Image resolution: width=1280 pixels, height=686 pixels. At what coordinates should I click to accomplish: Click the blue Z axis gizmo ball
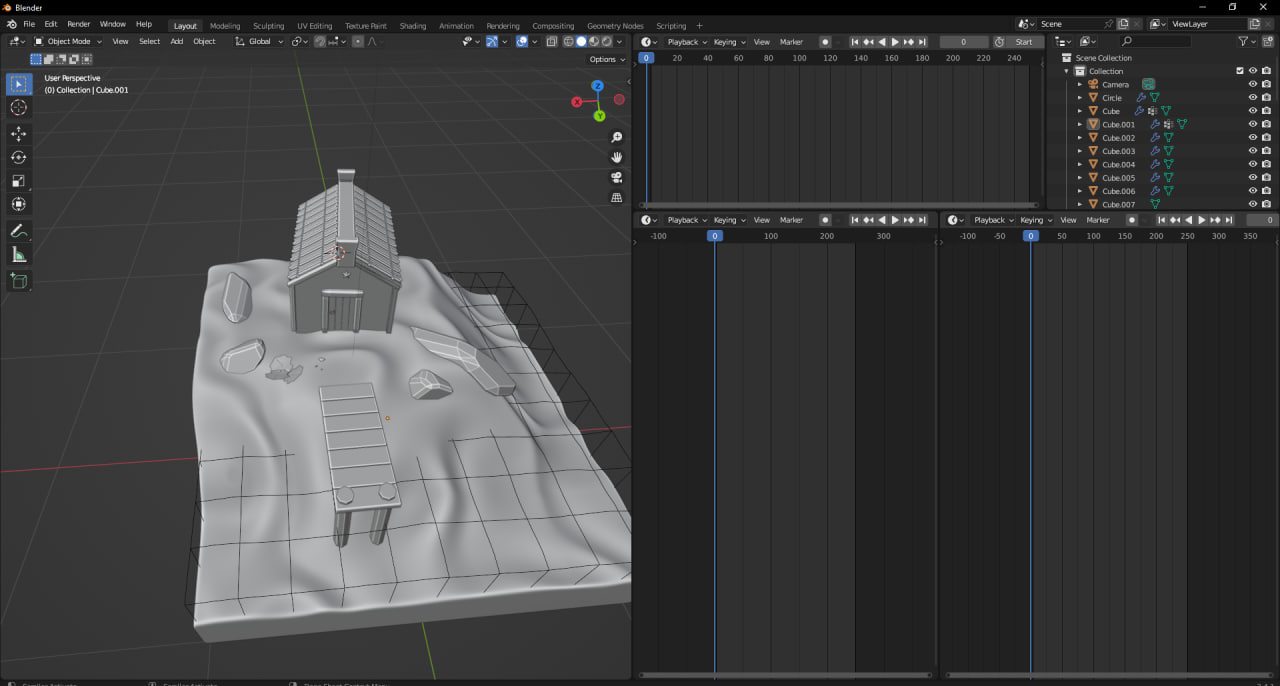pyautogui.click(x=597, y=86)
